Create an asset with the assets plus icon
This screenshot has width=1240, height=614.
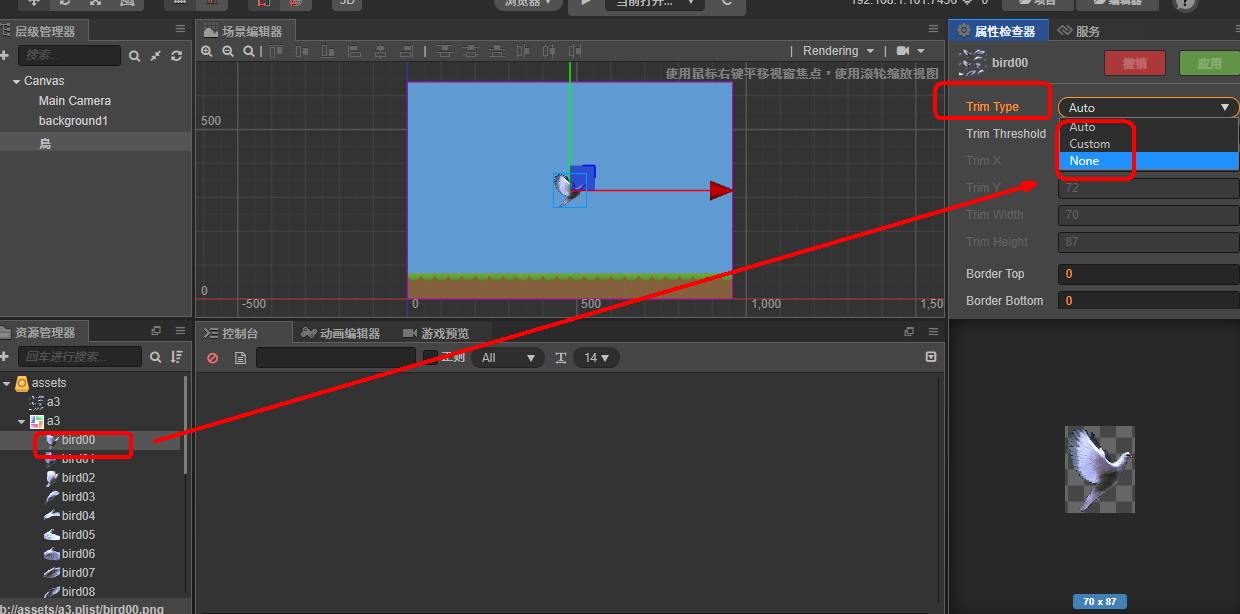click(x=5, y=357)
